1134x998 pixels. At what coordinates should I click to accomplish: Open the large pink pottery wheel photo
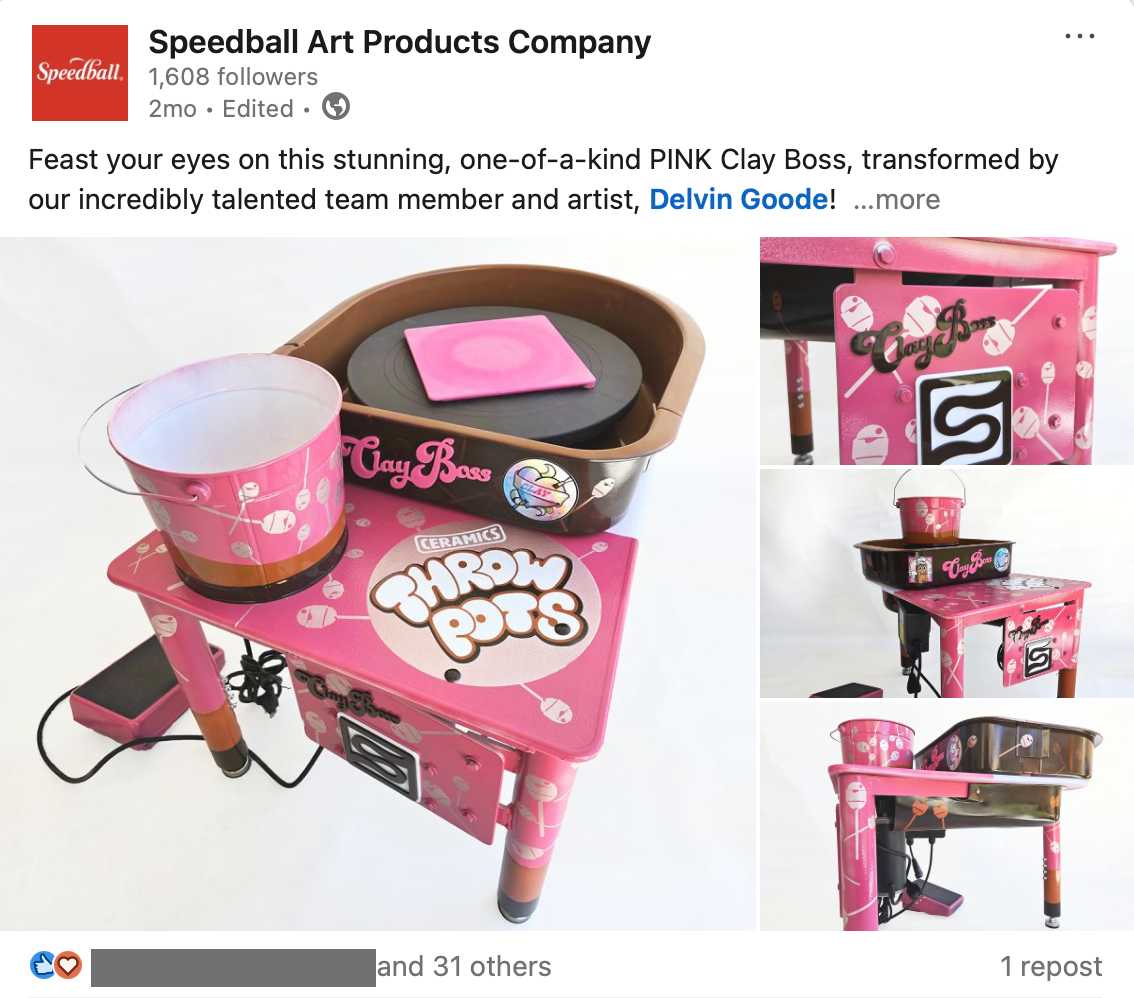tap(378, 584)
